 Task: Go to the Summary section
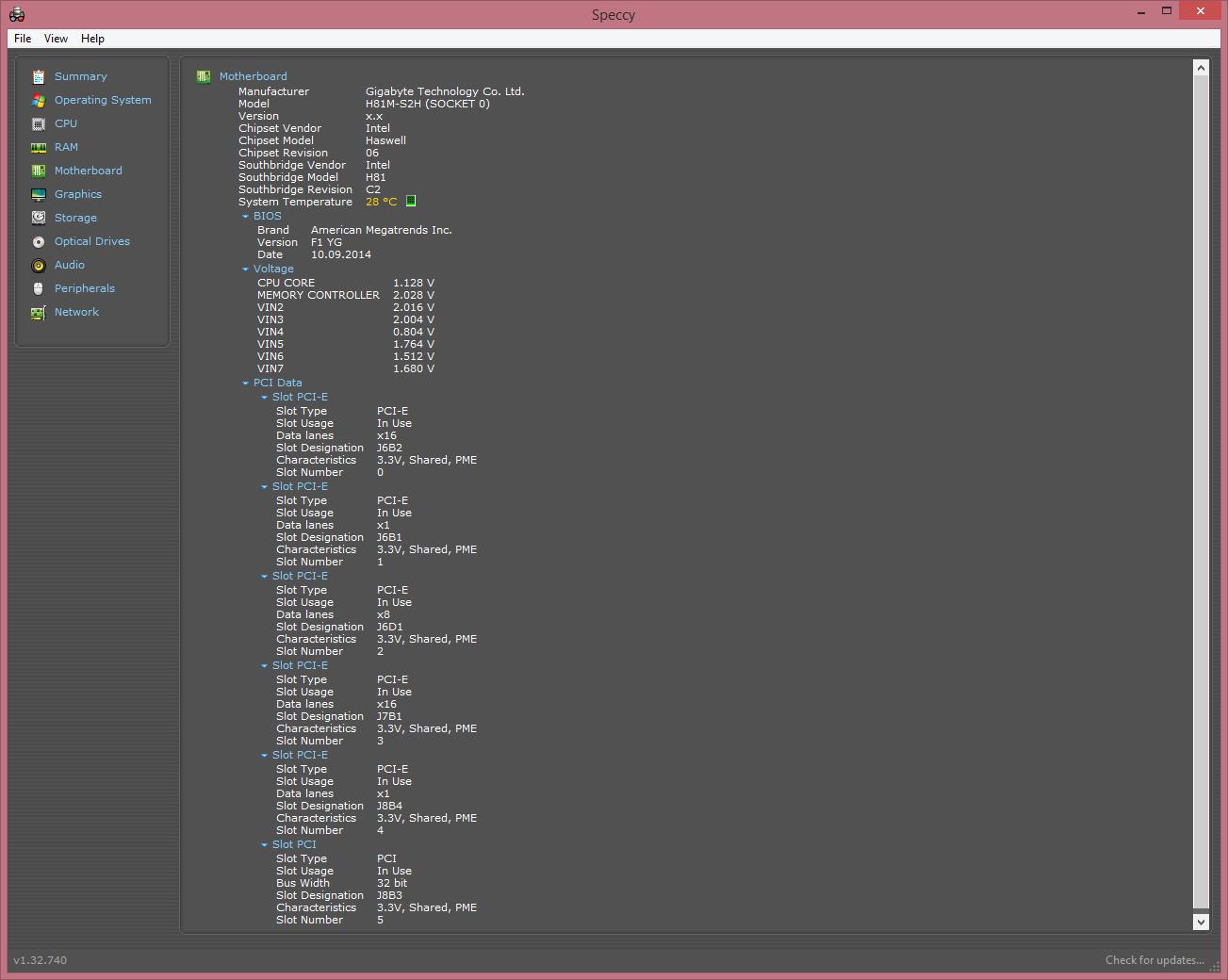tap(80, 76)
